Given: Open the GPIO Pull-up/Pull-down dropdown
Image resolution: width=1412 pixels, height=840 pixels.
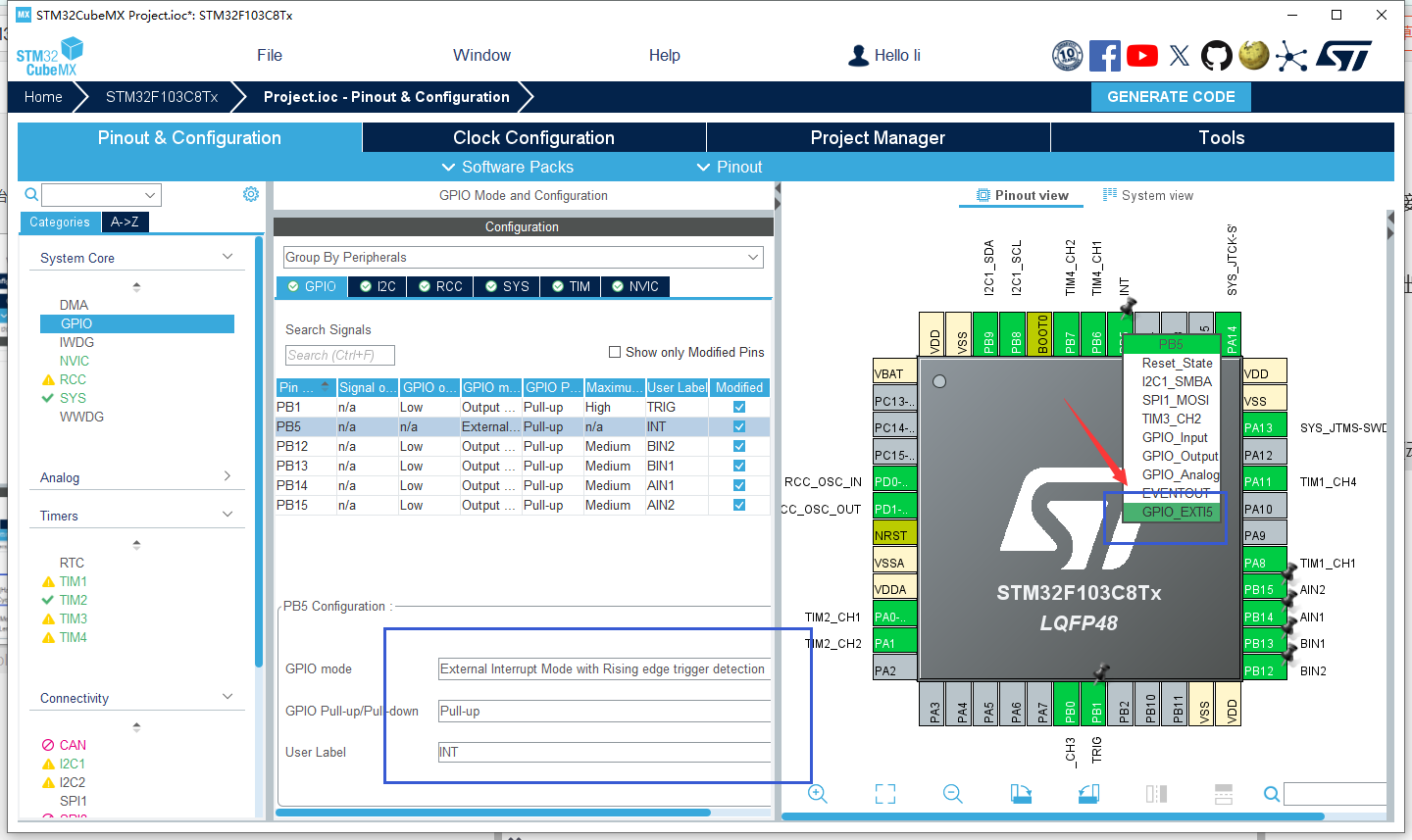Looking at the screenshot, I should tap(604, 712).
